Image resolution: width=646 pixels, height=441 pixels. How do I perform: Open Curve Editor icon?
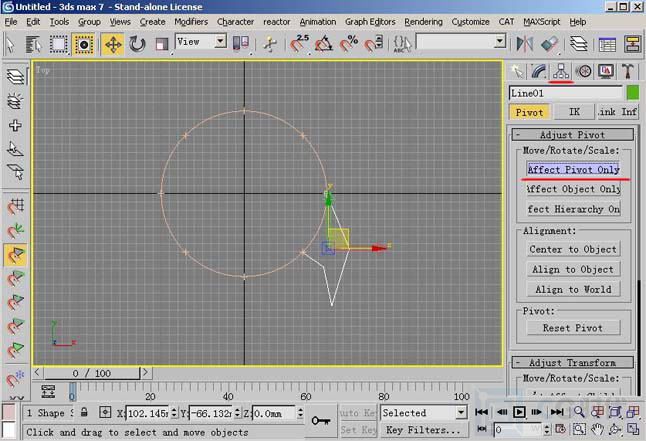607,45
